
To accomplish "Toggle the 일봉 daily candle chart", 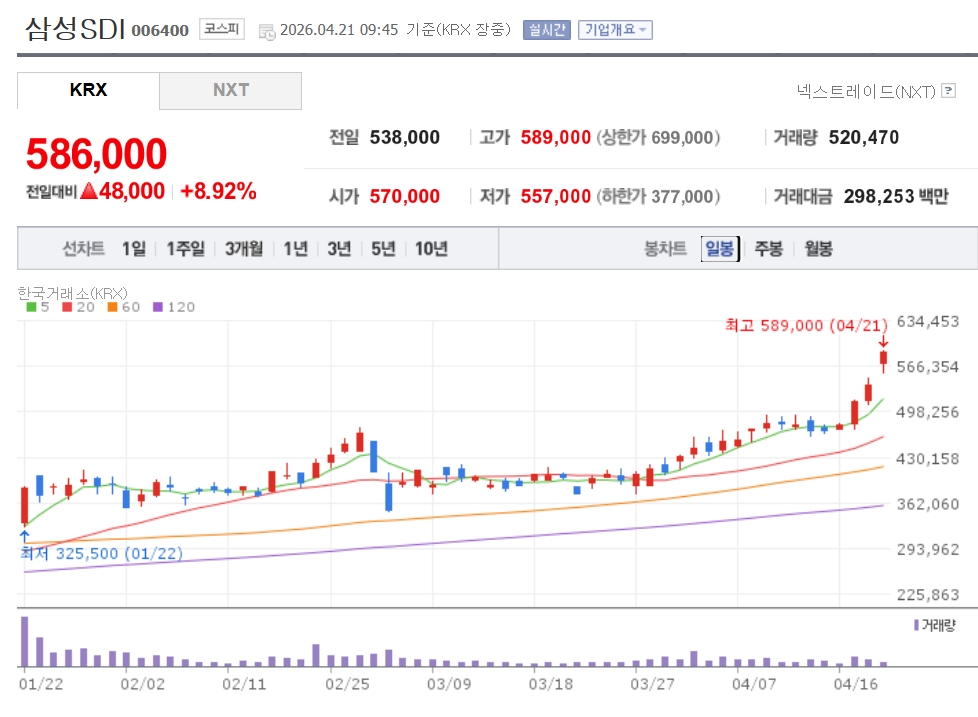I will tap(719, 249).
